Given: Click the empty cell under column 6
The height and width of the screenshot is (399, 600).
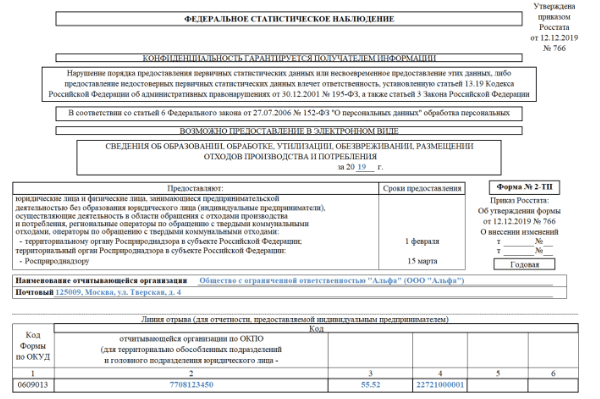Looking at the screenshot, I should pos(553,385).
